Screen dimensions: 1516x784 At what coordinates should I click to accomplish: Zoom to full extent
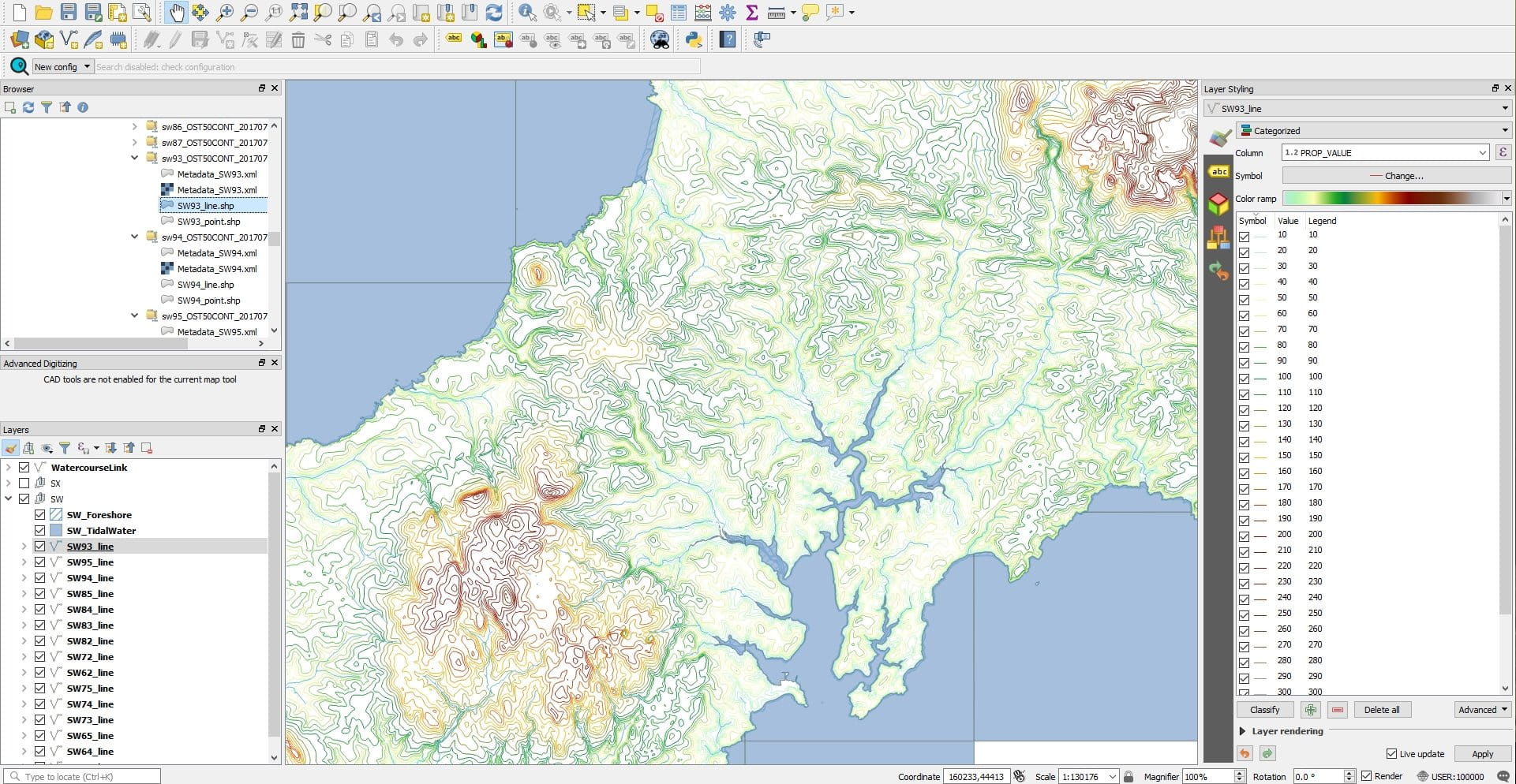click(298, 13)
